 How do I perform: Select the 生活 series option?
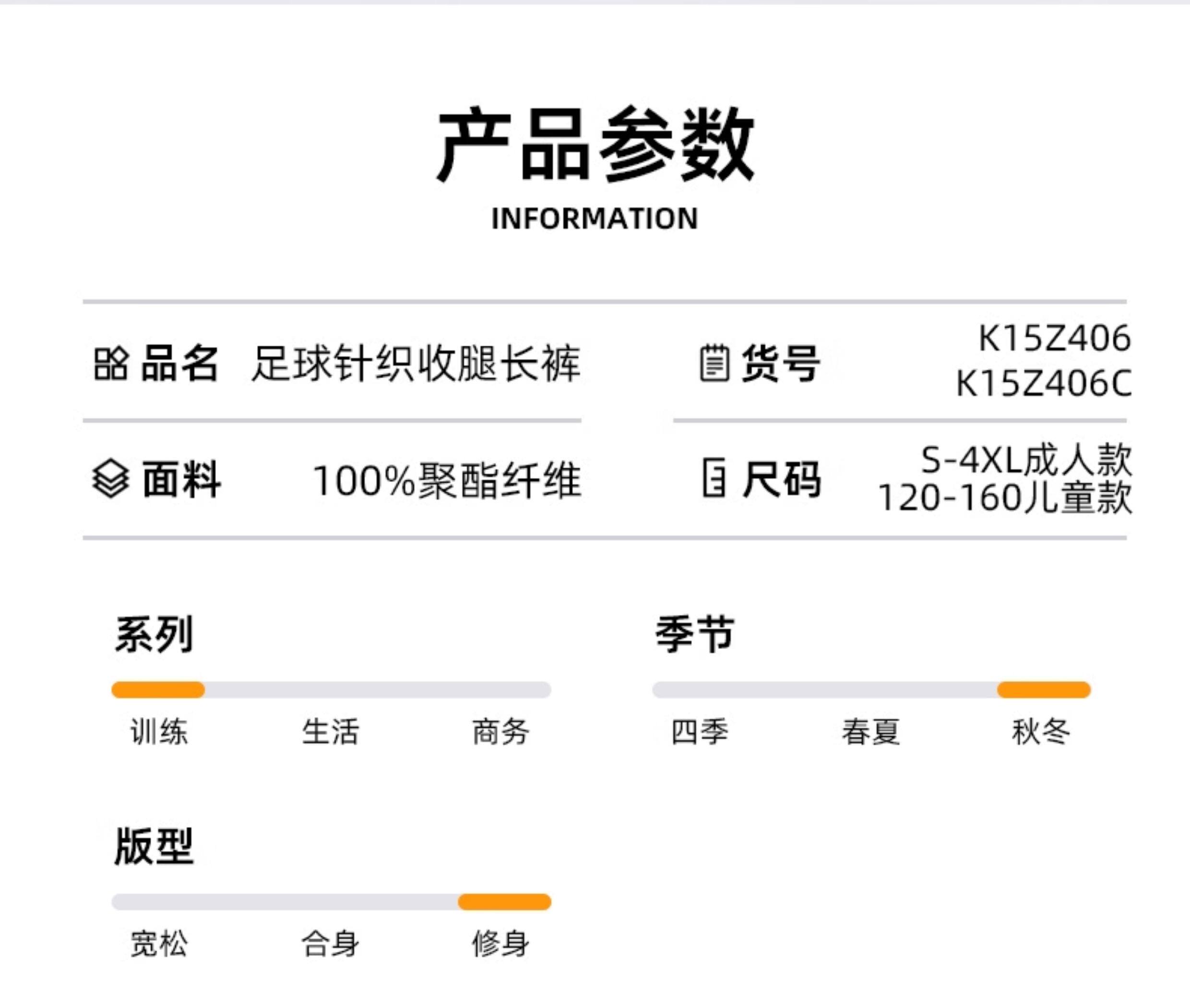[330, 732]
